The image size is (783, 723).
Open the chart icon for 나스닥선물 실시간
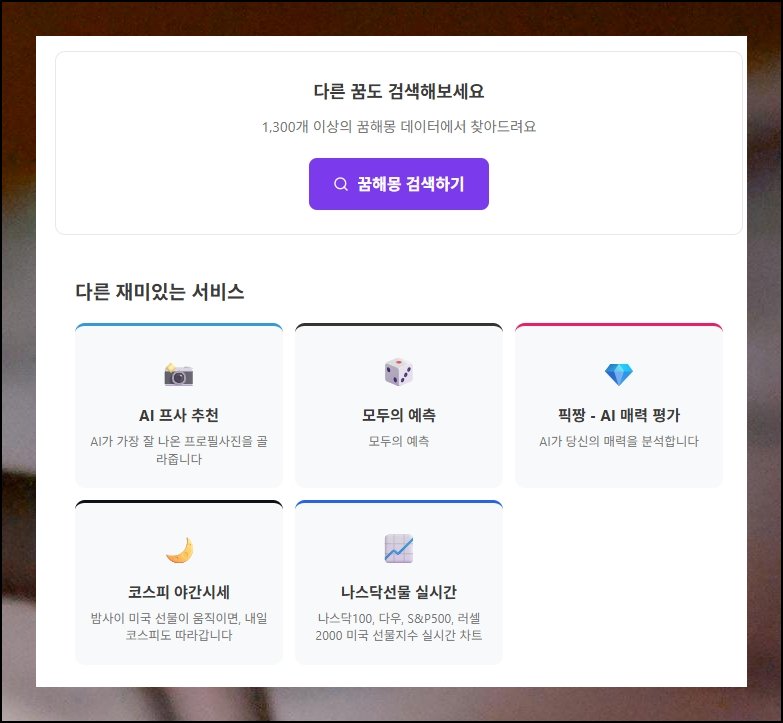398,548
